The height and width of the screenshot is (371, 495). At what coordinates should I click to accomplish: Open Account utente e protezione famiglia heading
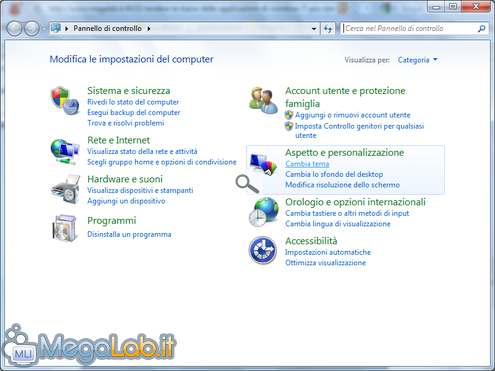345,97
